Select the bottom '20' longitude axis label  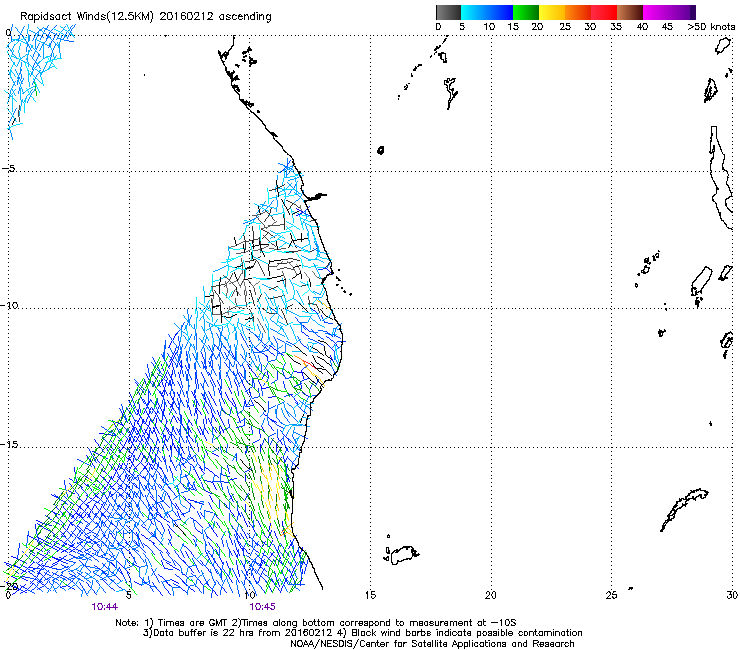(x=491, y=595)
